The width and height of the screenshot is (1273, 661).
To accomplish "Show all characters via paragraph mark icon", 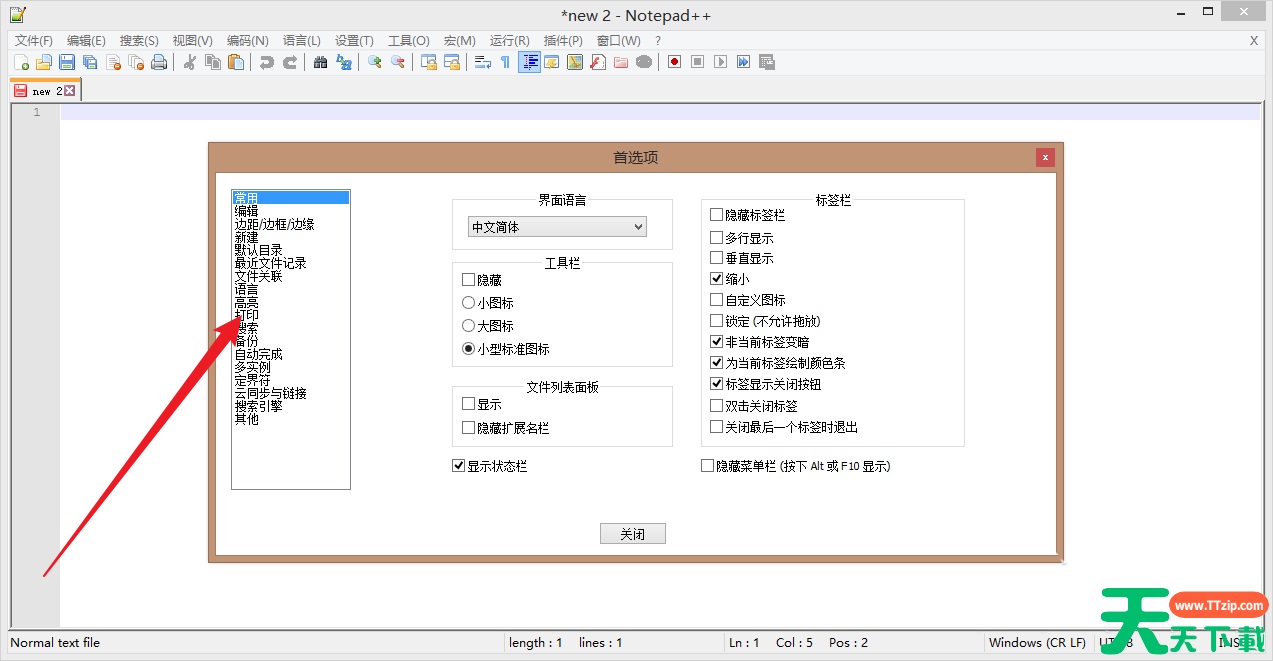I will pos(506,61).
